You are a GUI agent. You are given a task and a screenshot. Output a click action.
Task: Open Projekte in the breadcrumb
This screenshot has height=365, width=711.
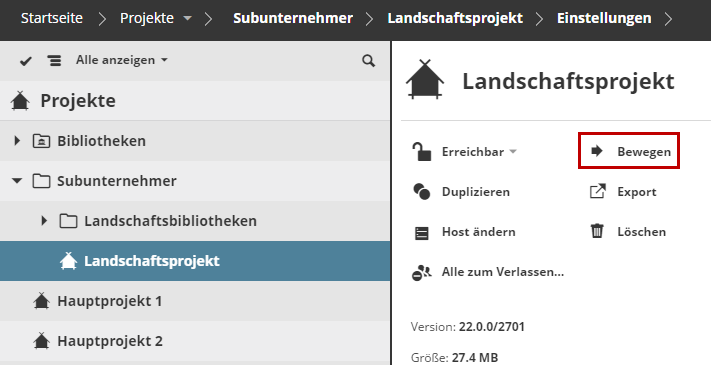[146, 18]
